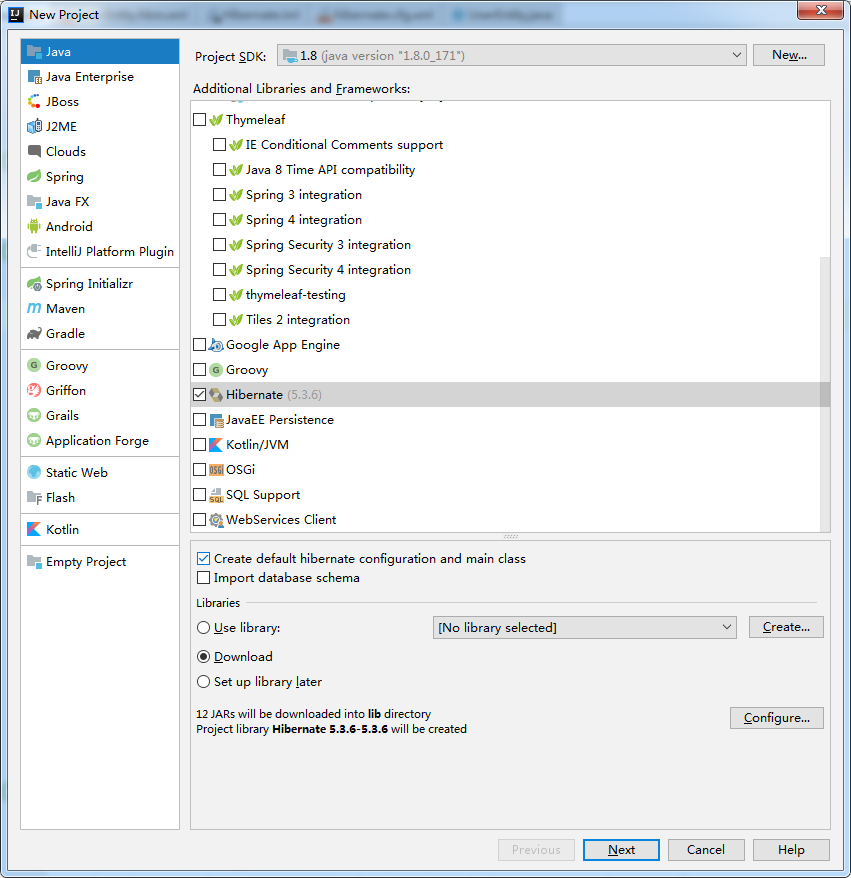This screenshot has width=851, height=878.
Task: Select the Java FX icon
Action: [x=34, y=202]
